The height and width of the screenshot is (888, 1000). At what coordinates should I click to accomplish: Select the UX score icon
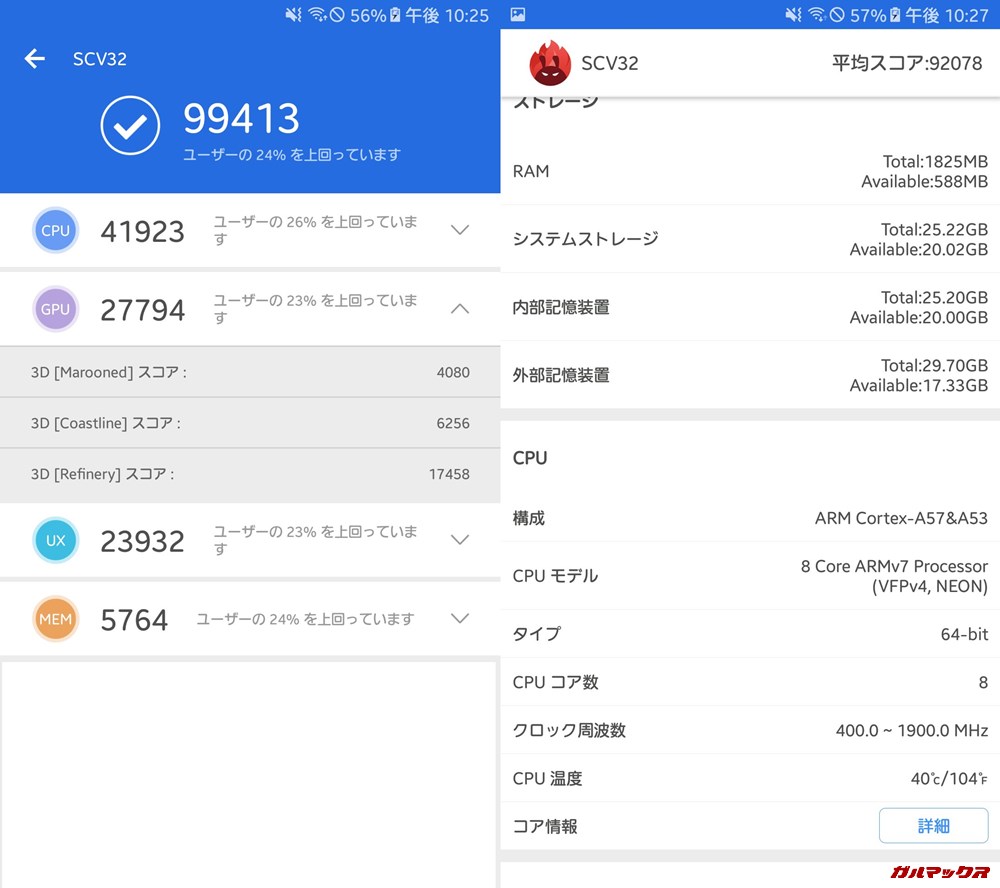coord(55,540)
